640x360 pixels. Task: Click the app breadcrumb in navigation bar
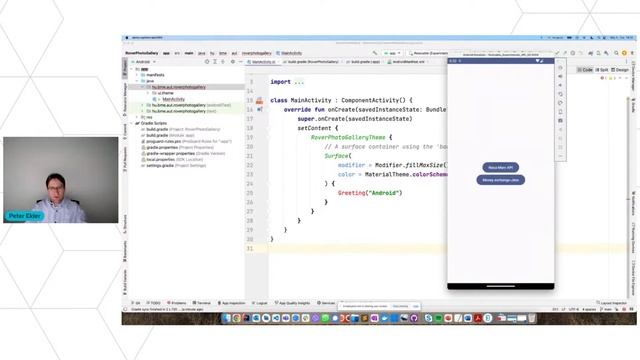pyautogui.click(x=166, y=53)
